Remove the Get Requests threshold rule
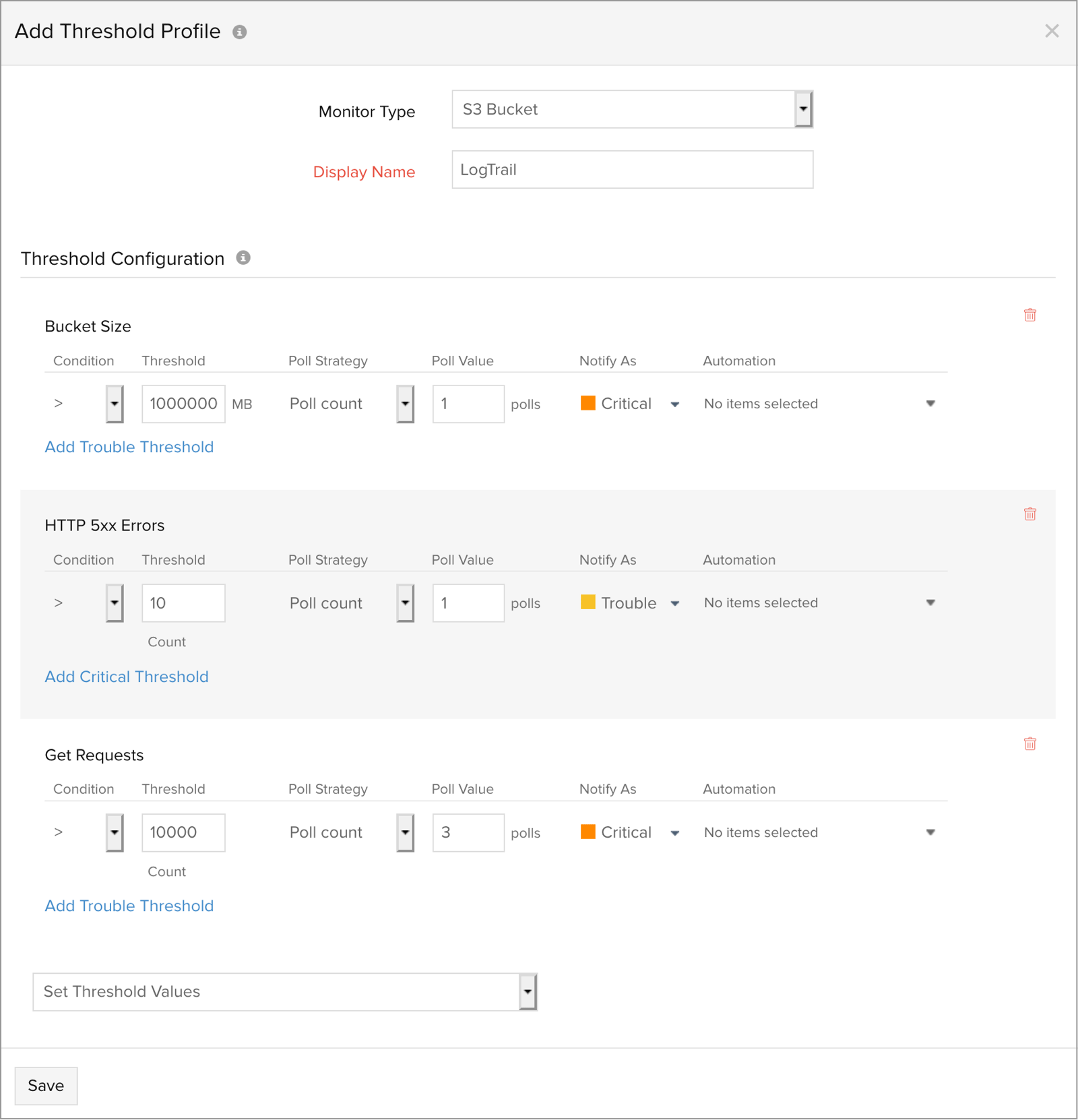 click(x=1029, y=743)
